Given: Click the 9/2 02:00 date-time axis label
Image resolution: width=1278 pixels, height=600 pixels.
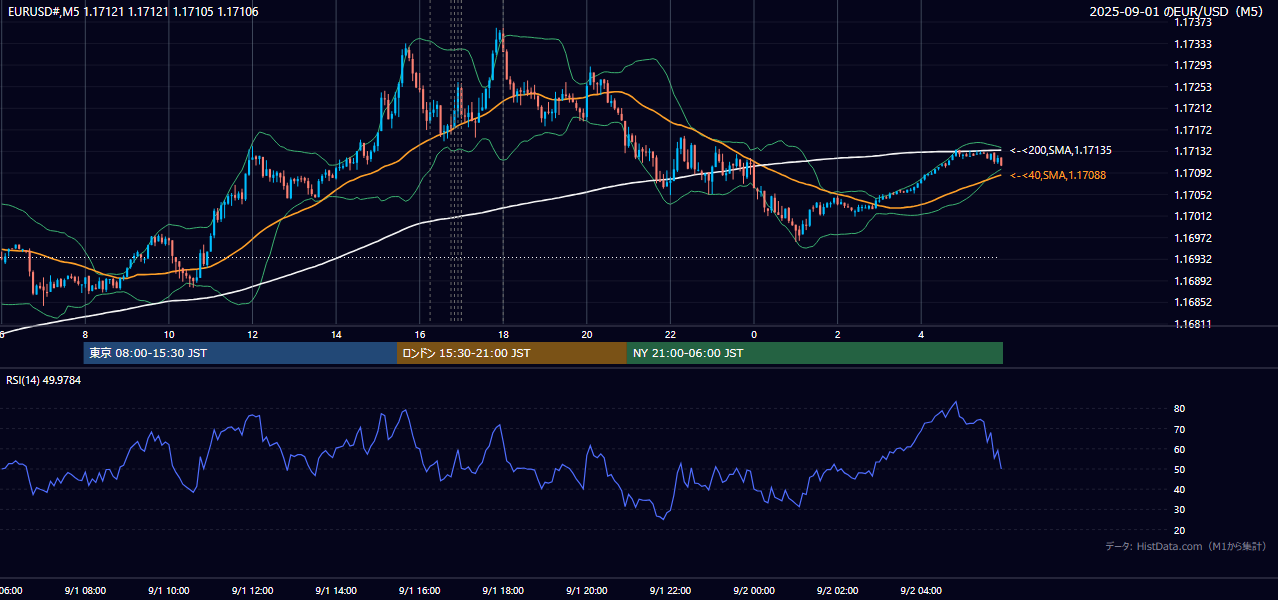Looking at the screenshot, I should coord(838,591).
